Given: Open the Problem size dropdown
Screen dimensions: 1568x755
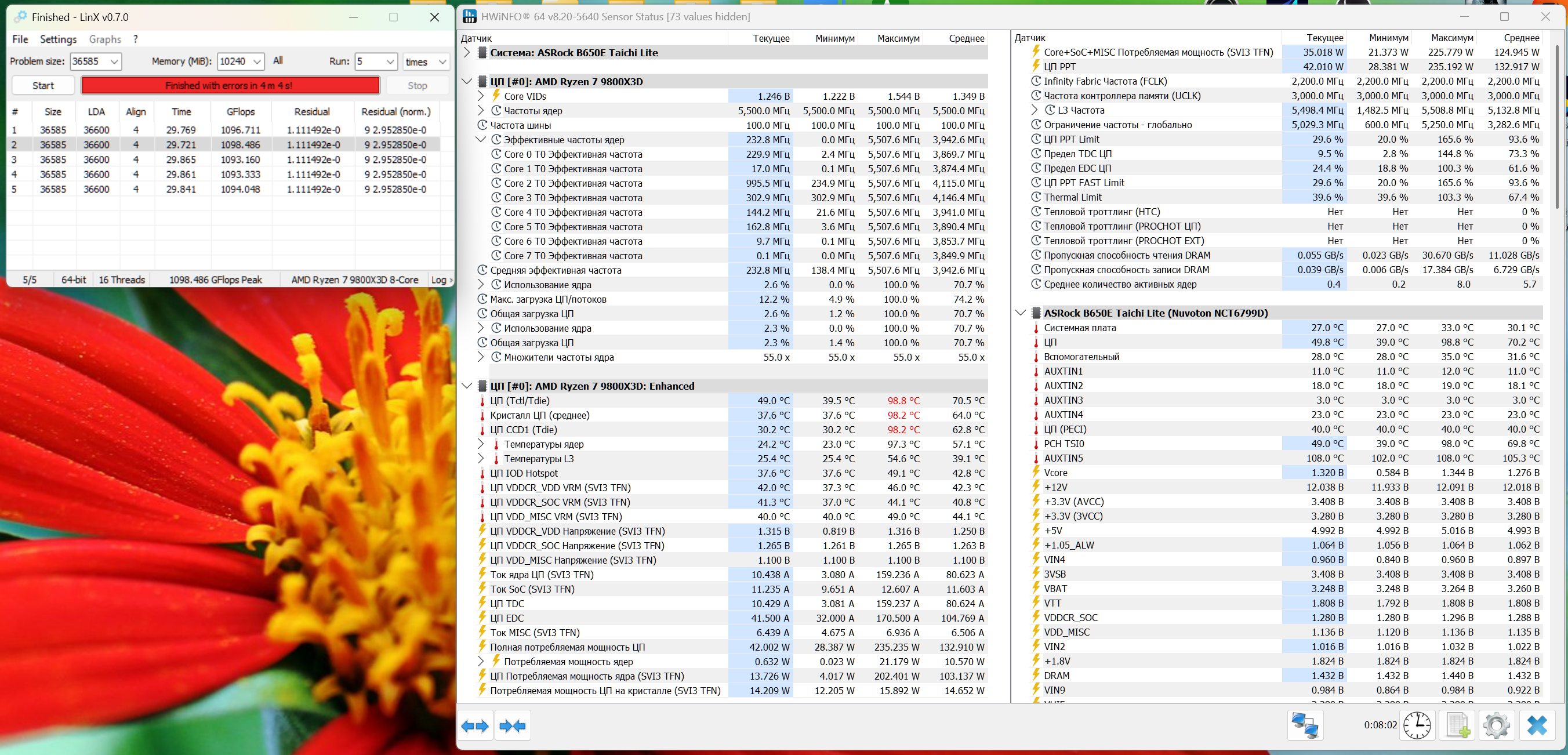Looking at the screenshot, I should click(x=114, y=61).
